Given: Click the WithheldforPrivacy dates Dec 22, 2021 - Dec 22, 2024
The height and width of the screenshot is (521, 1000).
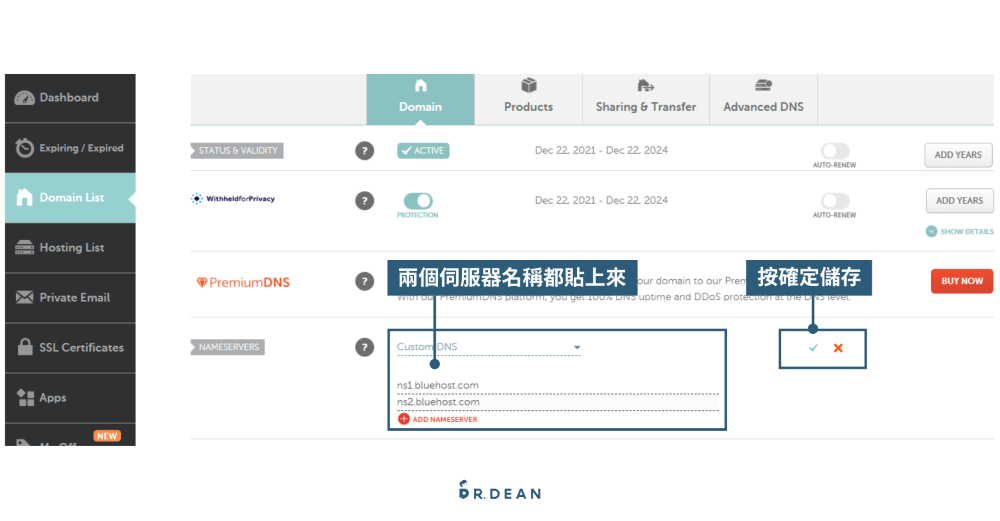Looking at the screenshot, I should (601, 200).
